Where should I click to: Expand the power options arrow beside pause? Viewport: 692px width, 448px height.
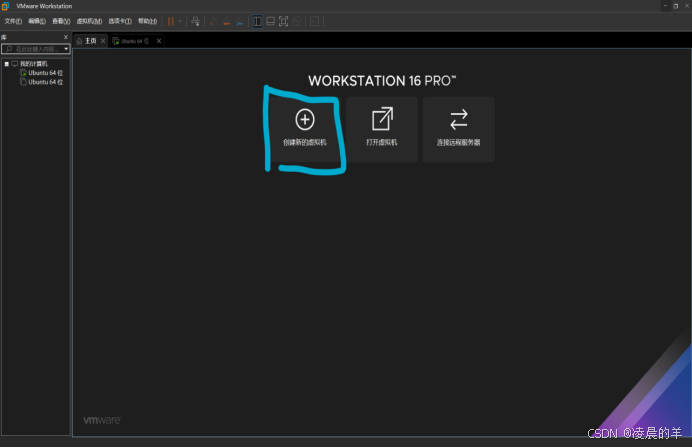(x=180, y=21)
